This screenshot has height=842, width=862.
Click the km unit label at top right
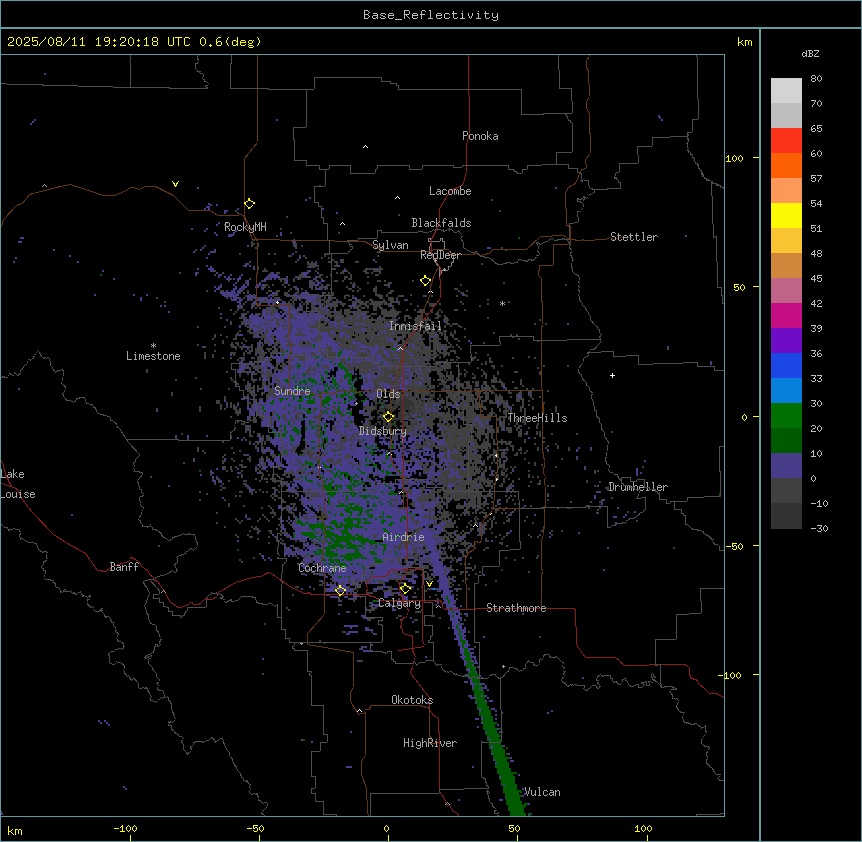point(744,42)
